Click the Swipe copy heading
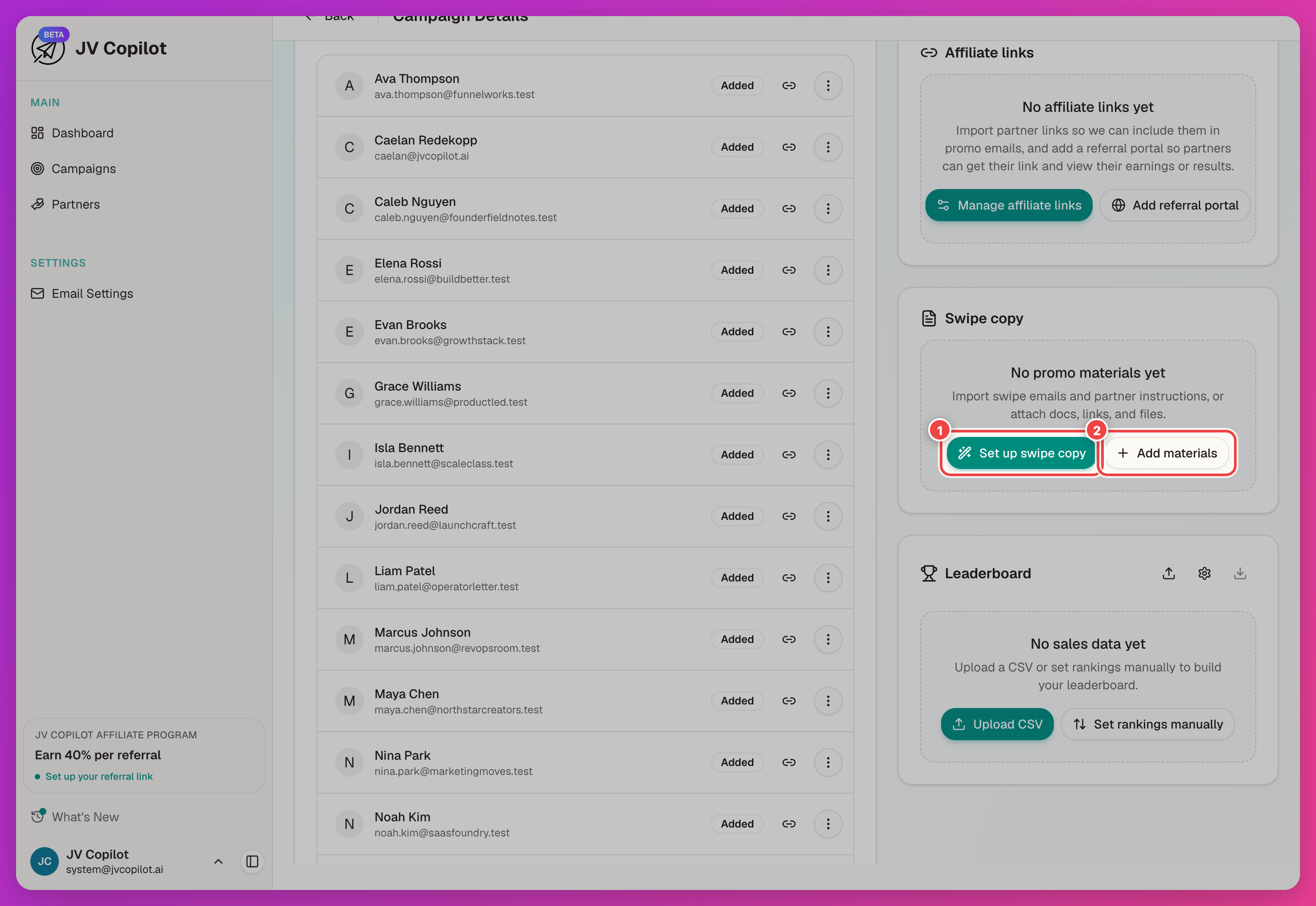 coord(983,318)
